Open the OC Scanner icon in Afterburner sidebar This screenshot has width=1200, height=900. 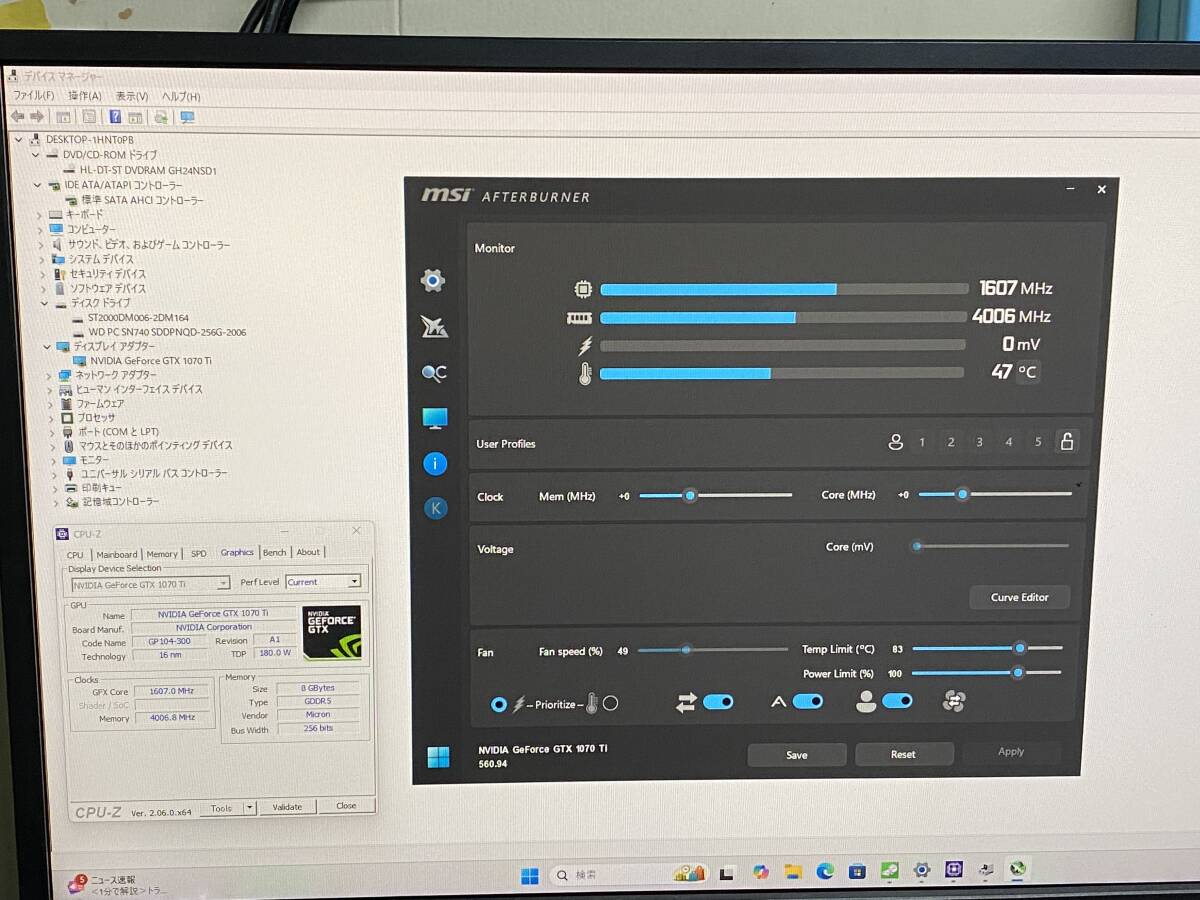point(434,373)
